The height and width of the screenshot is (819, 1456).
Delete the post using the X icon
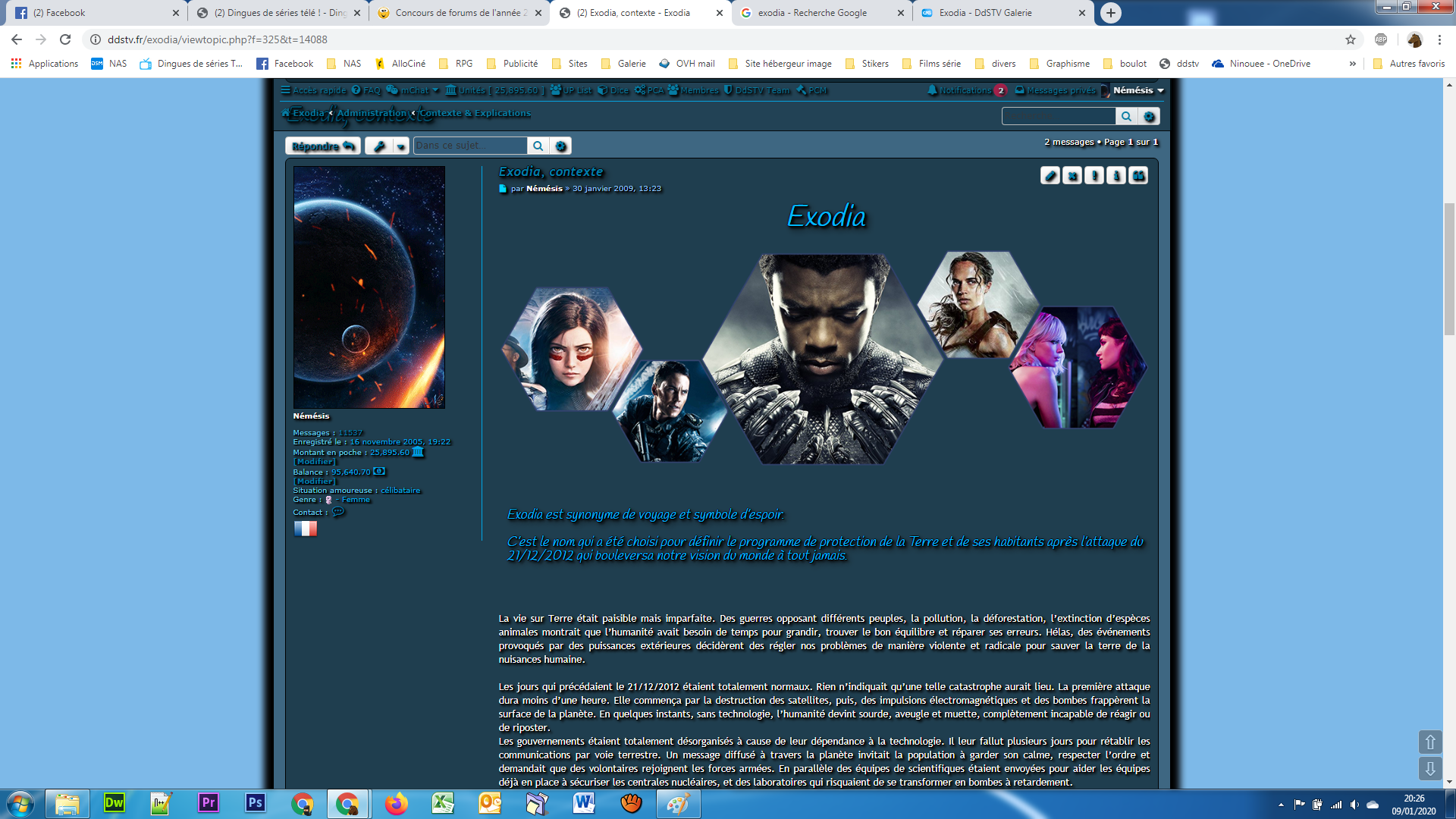(x=1072, y=176)
